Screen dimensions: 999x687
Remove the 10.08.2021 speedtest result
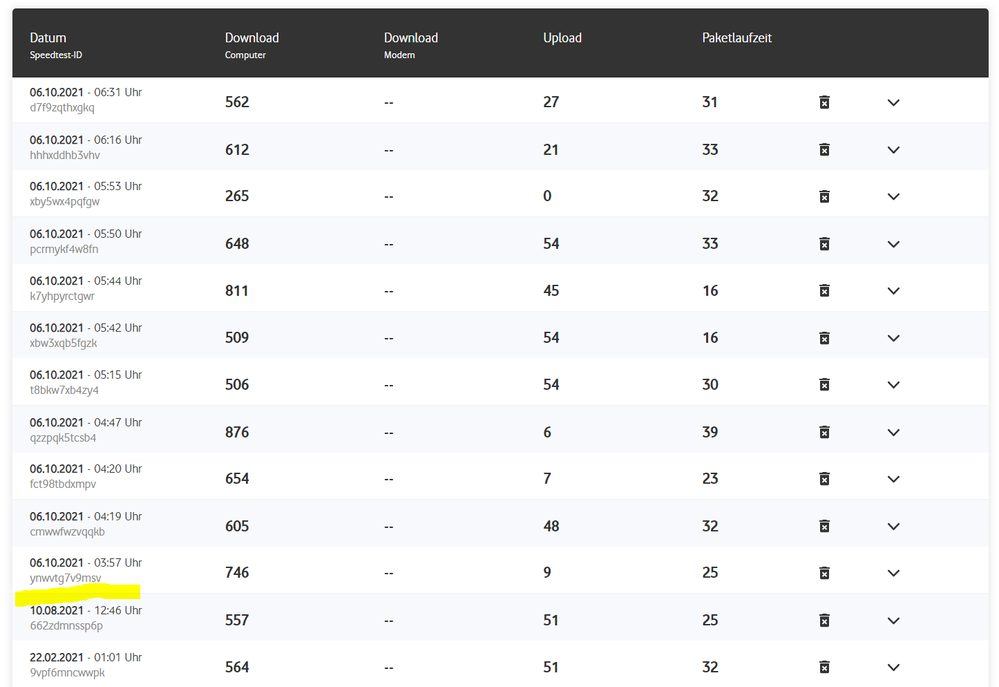(824, 620)
